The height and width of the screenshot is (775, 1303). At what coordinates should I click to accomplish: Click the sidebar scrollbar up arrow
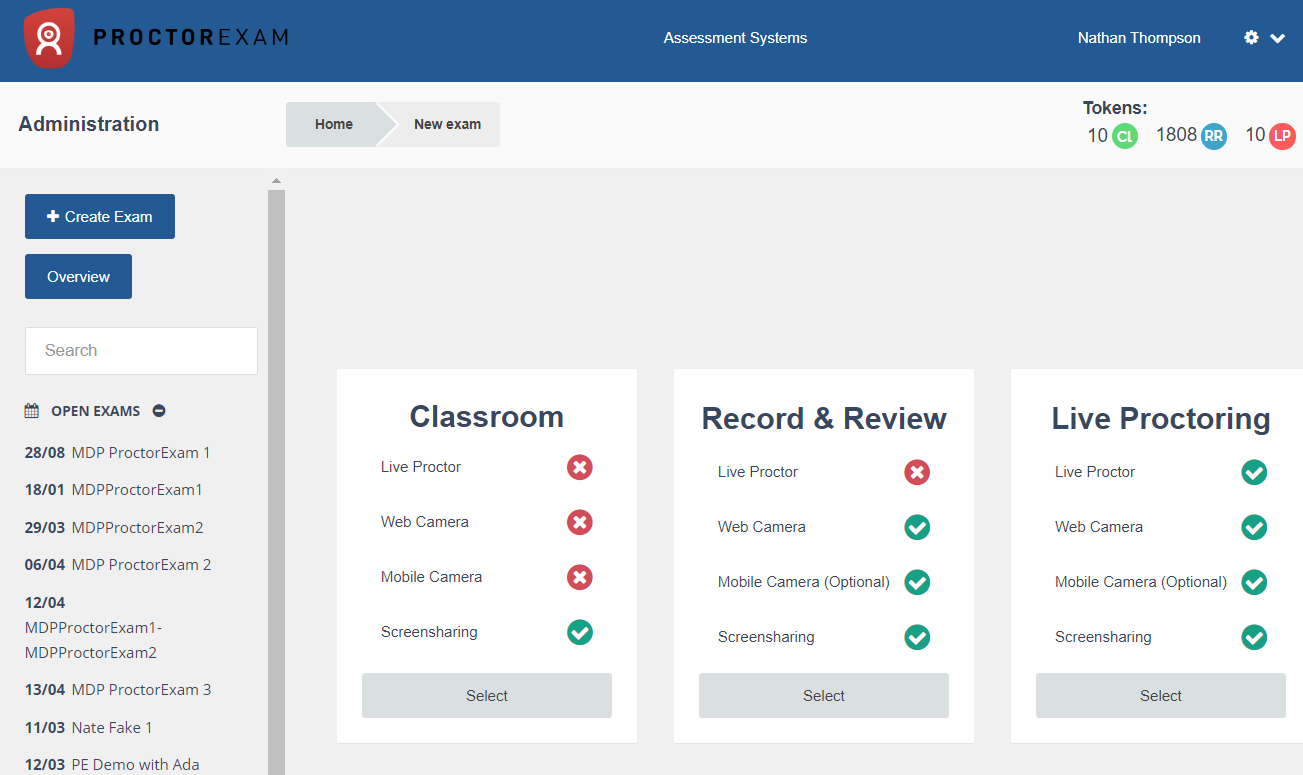(276, 181)
